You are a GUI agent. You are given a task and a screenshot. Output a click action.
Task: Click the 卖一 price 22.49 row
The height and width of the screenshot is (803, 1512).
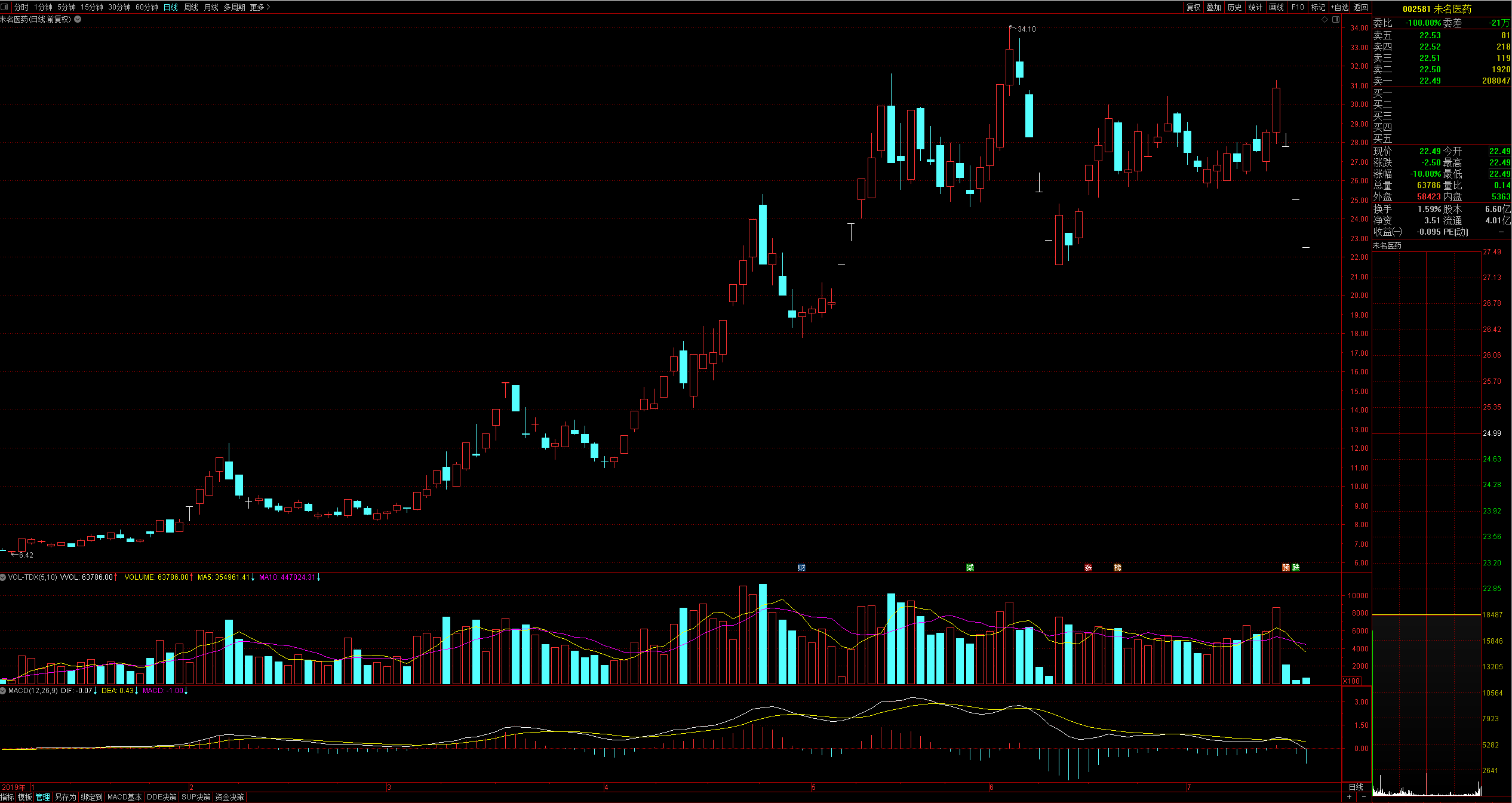pyautogui.click(x=1442, y=81)
